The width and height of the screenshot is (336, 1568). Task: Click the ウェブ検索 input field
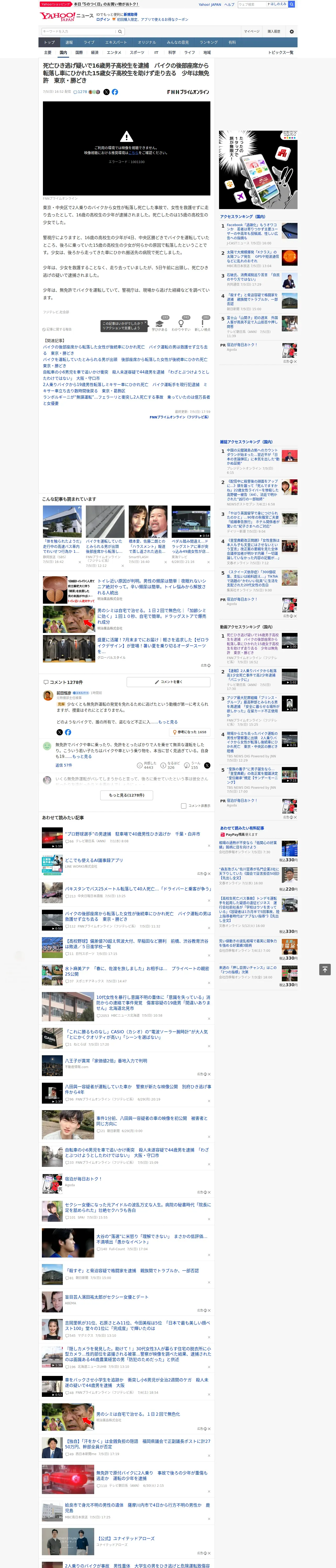pyautogui.click(x=252, y=4)
